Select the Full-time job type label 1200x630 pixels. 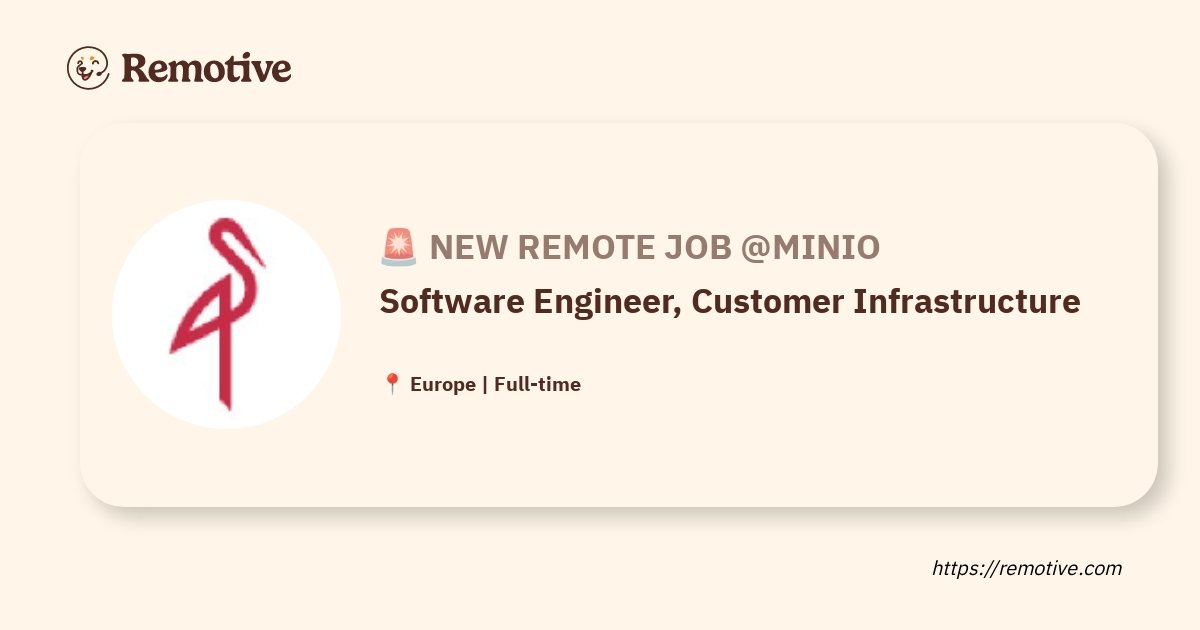click(537, 384)
